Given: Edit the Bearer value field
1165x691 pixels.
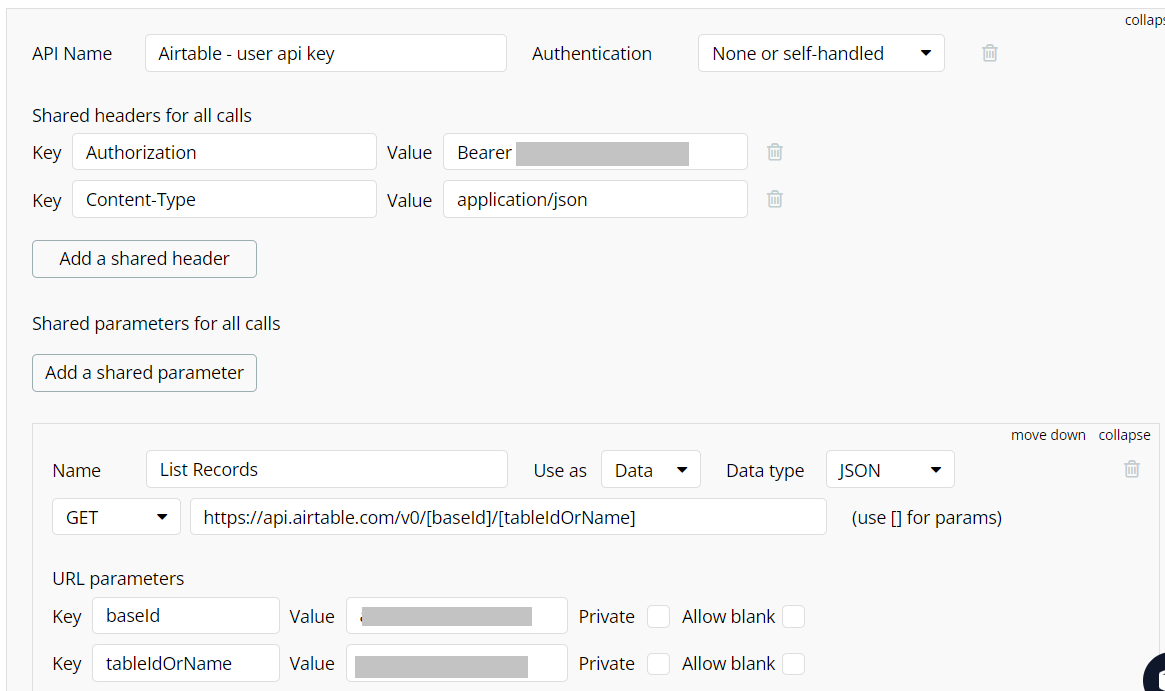Looking at the screenshot, I should [595, 152].
